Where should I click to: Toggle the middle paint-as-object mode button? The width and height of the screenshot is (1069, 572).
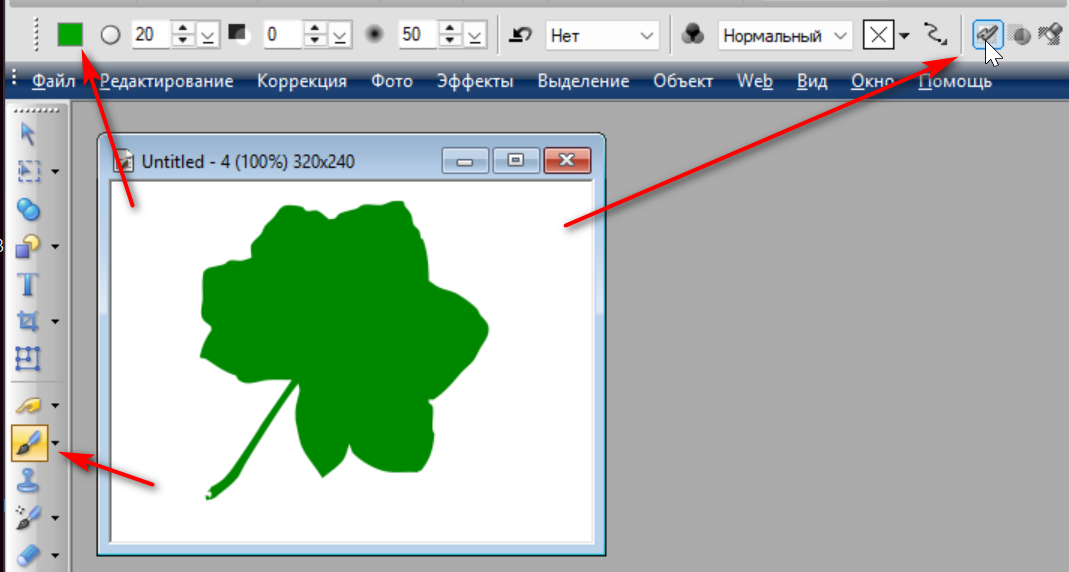tap(1020, 35)
